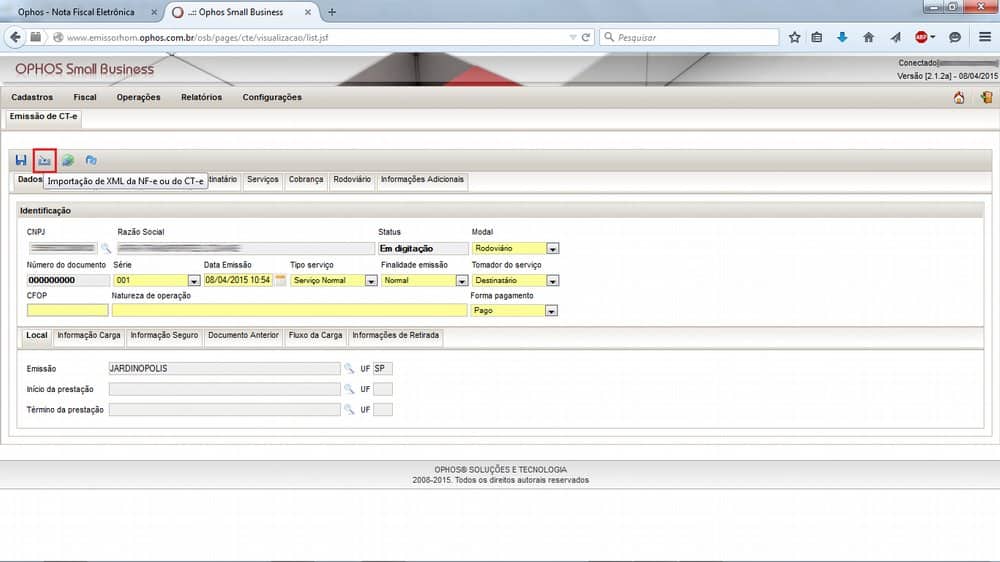The width and height of the screenshot is (1000, 562).
Task: Open the Documento Anterior sub-tab
Action: point(244,336)
